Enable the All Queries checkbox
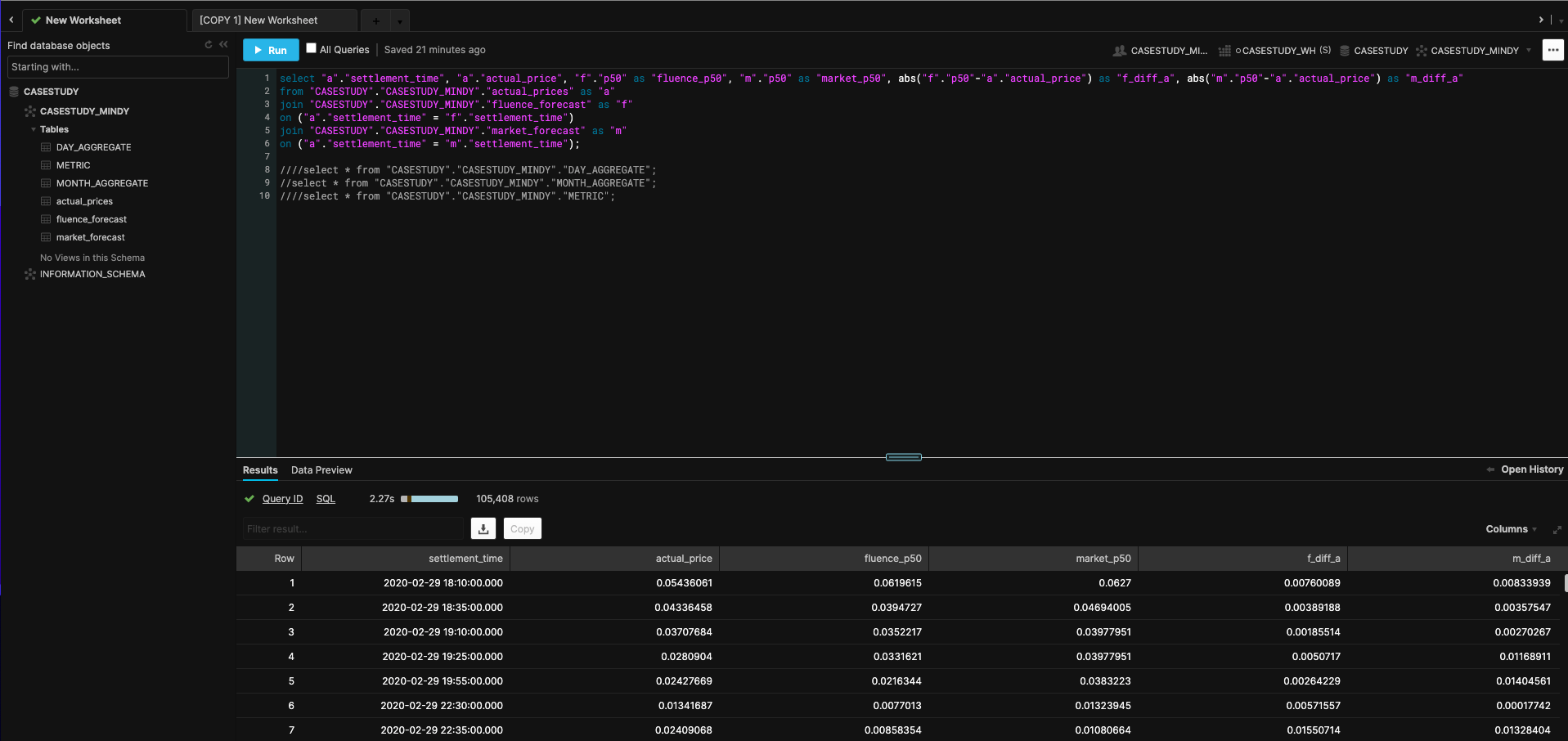The width and height of the screenshot is (1568, 741). (311, 48)
